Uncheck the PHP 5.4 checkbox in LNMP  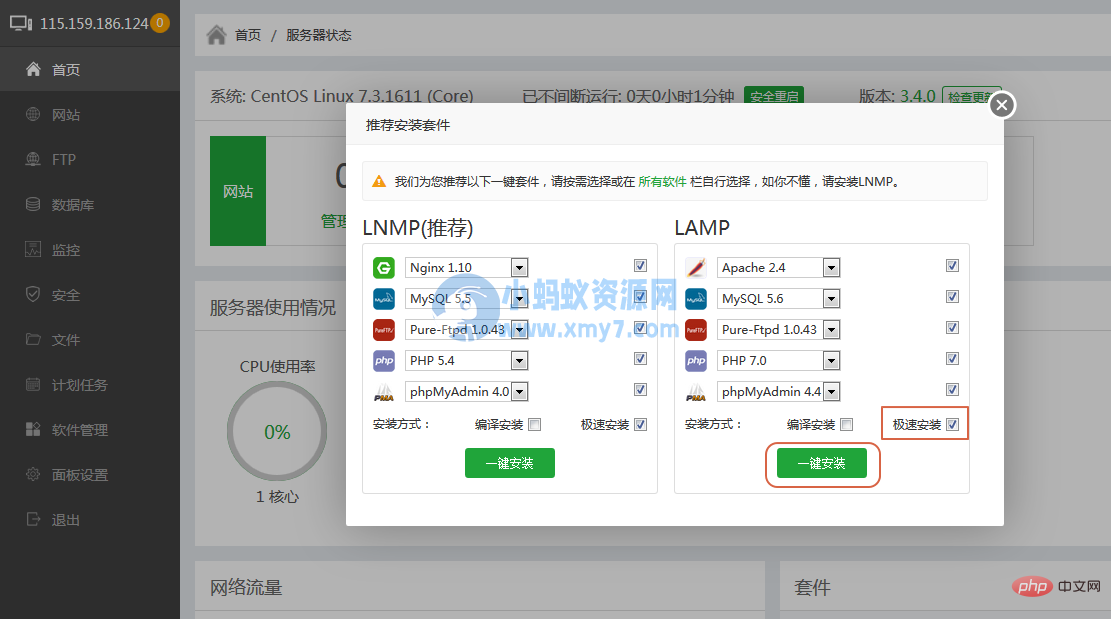coord(641,358)
